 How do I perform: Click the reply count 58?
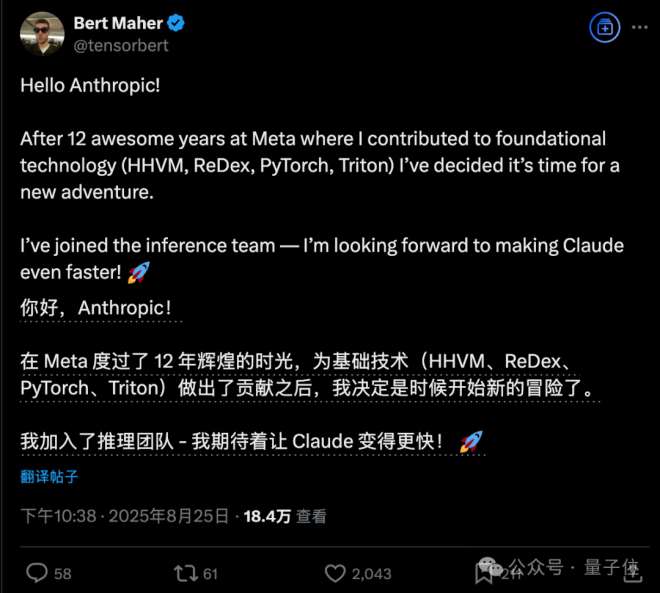(62, 573)
